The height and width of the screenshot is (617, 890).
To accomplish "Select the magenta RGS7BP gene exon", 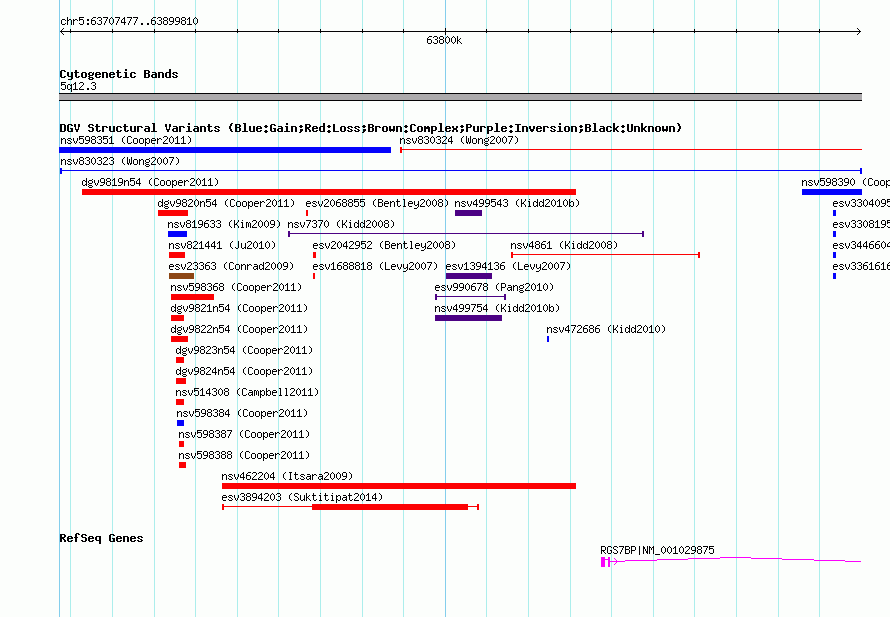I will coord(605,562).
